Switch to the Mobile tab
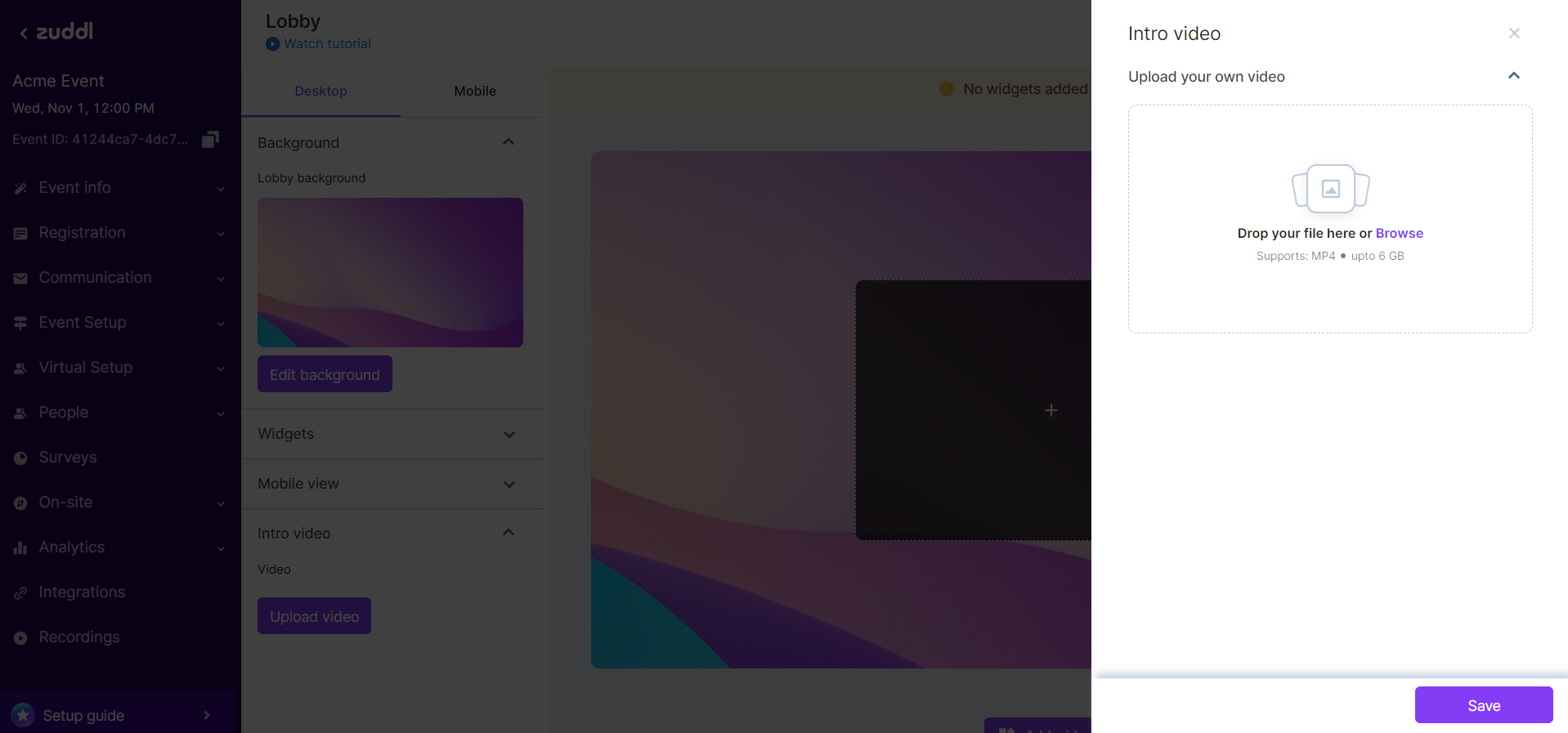Viewport: 1568px width, 733px height. point(475,92)
